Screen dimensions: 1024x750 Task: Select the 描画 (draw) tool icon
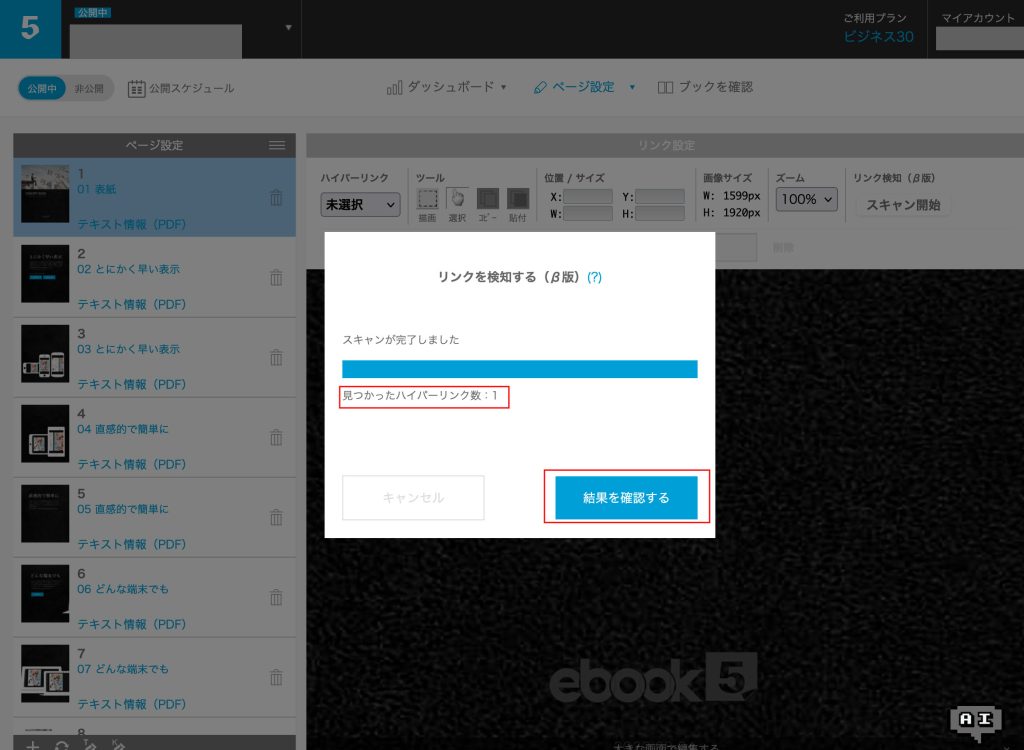tap(427, 199)
